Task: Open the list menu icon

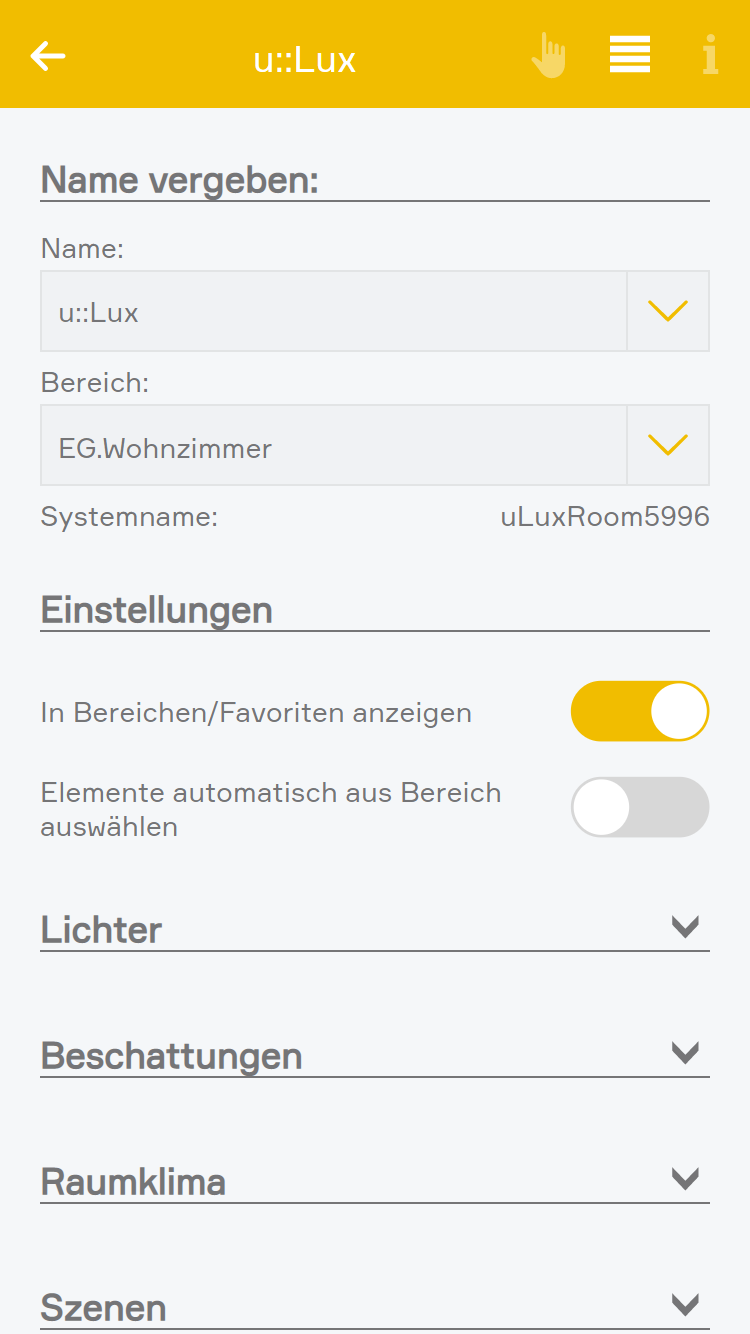Action: [630, 54]
